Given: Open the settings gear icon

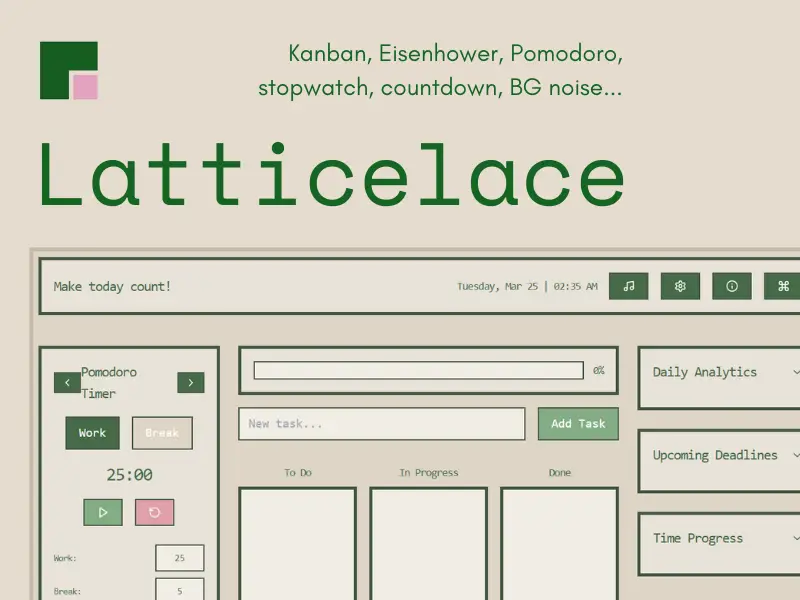Looking at the screenshot, I should (680, 286).
